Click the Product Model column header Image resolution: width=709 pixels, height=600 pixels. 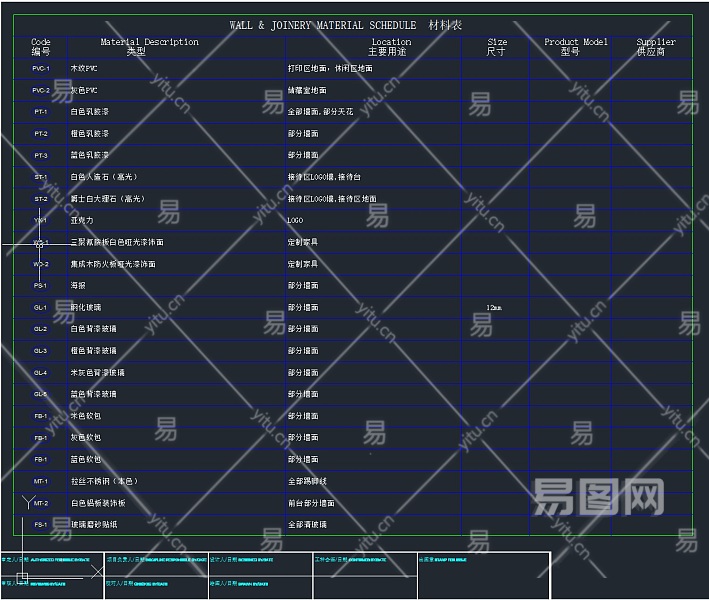[575, 46]
